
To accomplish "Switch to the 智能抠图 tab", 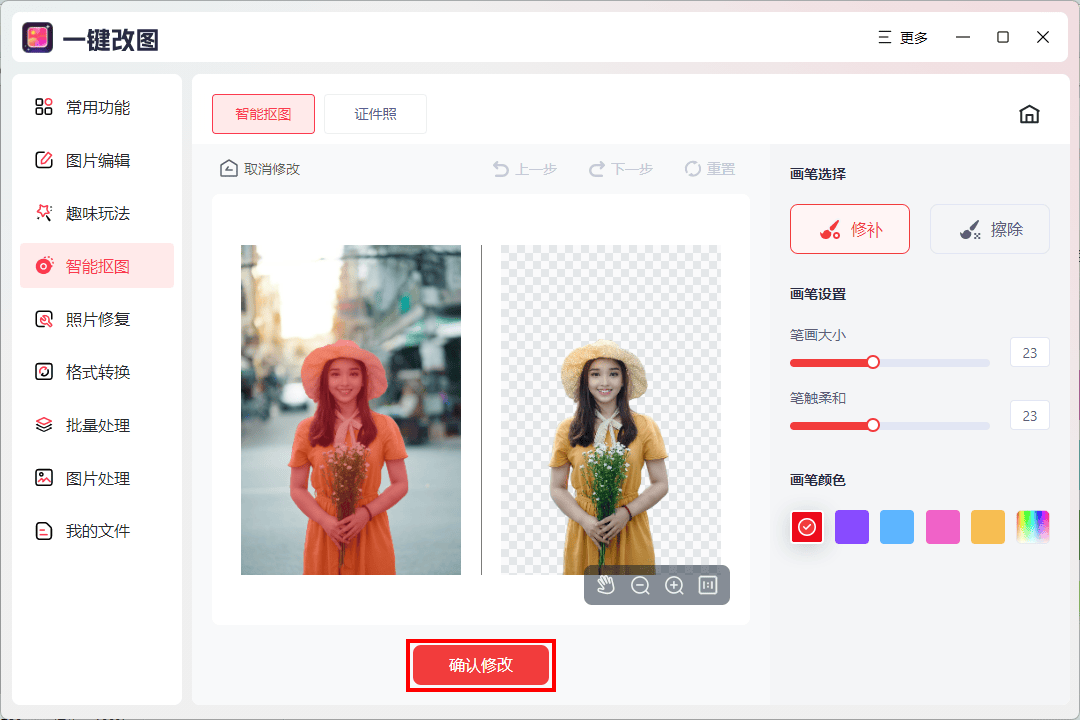I will (x=263, y=114).
